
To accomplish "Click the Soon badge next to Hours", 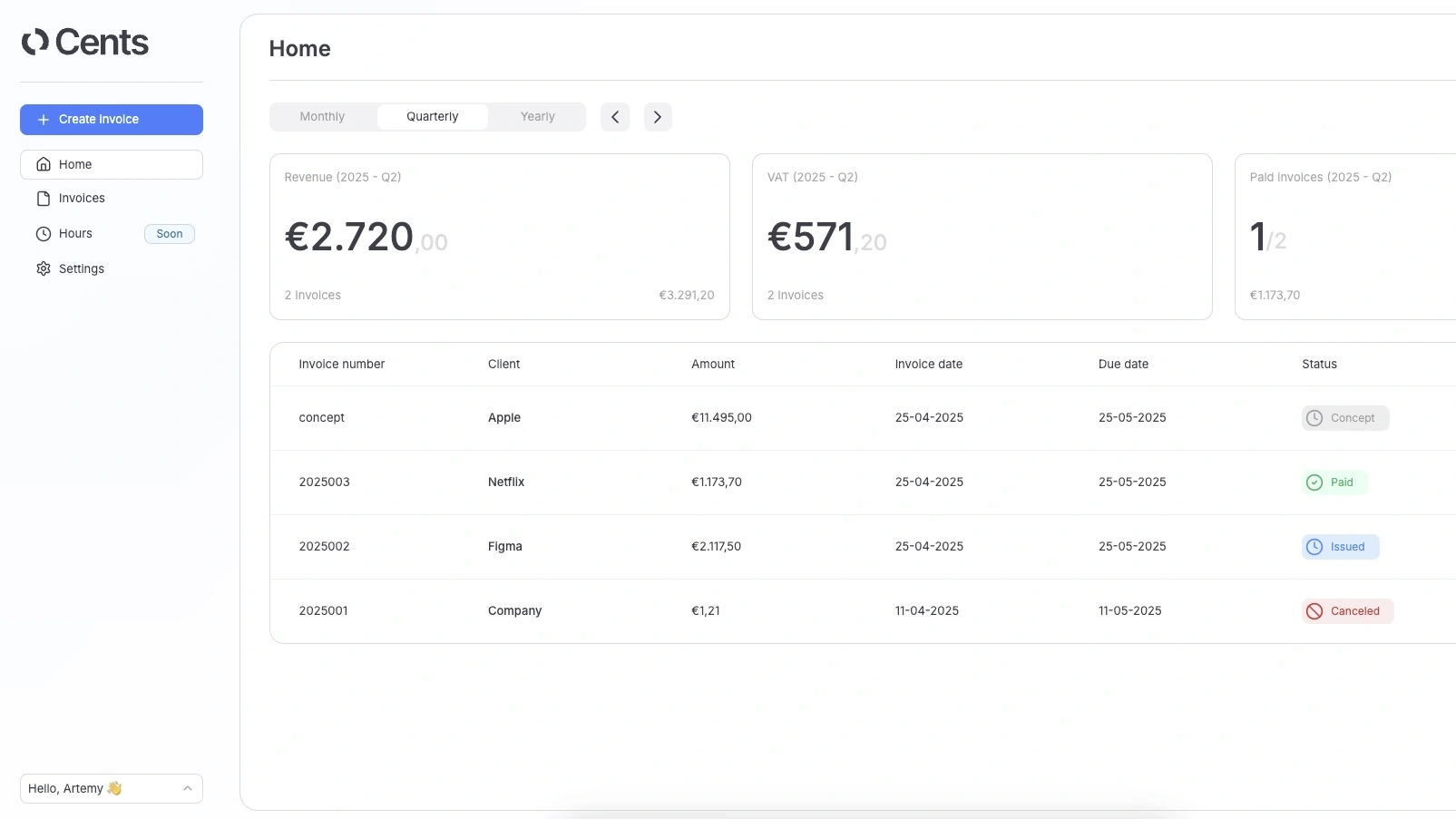I will (x=169, y=233).
